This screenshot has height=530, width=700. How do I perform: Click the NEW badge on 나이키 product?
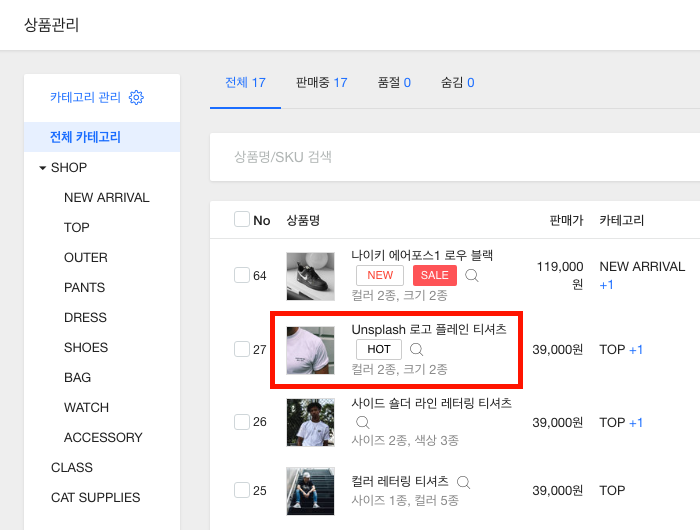coord(380,275)
